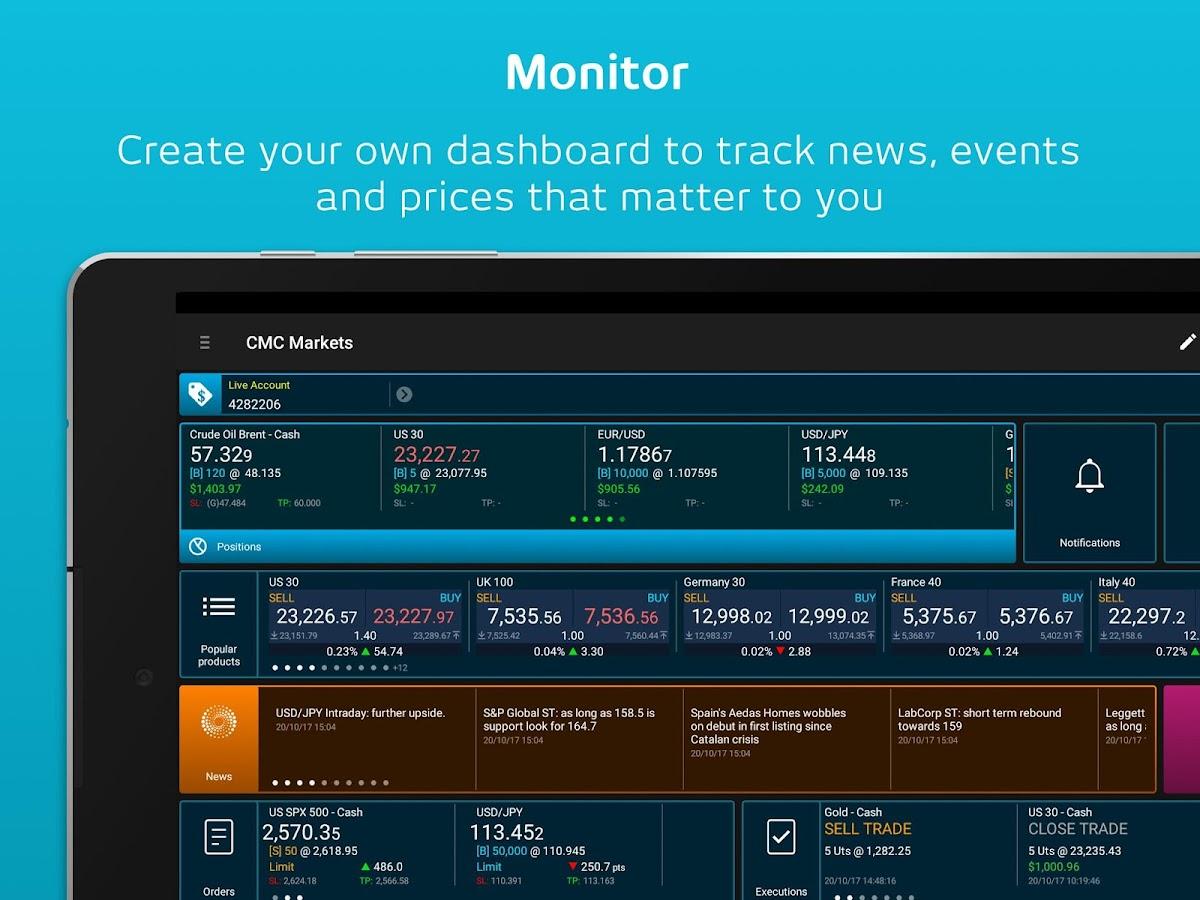Tap France 40 BUY price 5,376.67
Screen dimensions: 1200x900
click(x=1036, y=616)
